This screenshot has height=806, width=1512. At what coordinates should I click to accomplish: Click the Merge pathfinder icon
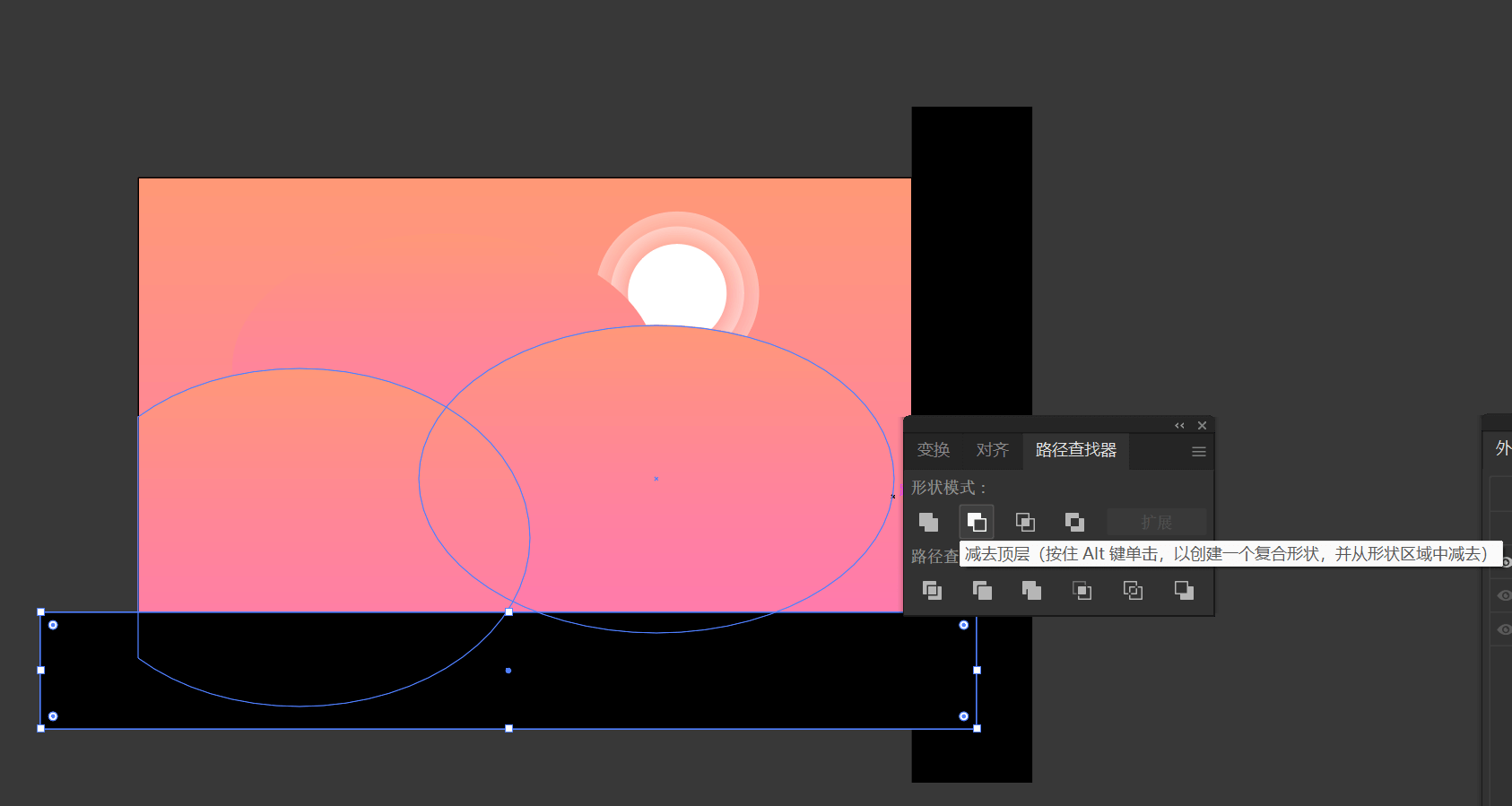[1031, 590]
